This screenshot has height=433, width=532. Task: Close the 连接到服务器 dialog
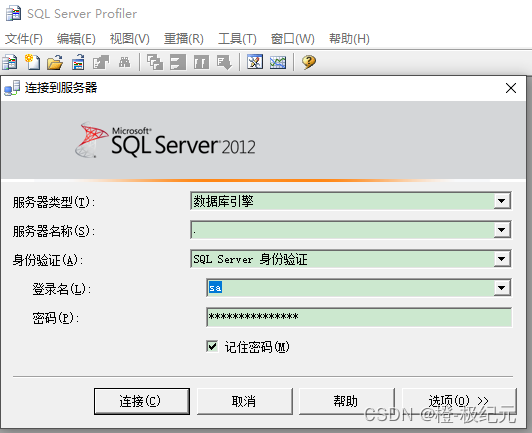coord(511,88)
